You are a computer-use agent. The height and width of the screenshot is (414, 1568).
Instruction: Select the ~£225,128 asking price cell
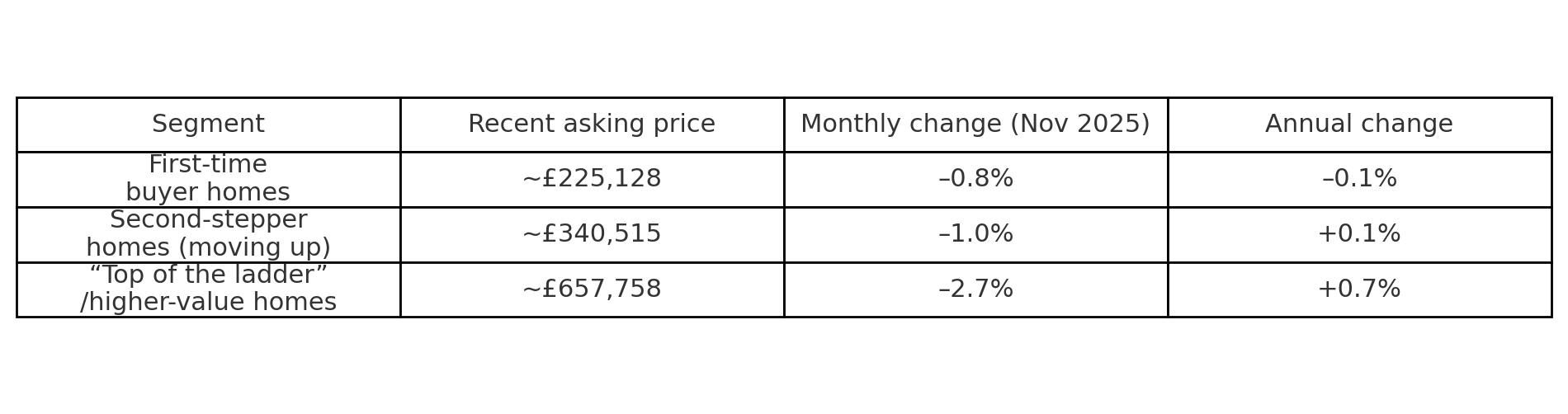coord(592,179)
